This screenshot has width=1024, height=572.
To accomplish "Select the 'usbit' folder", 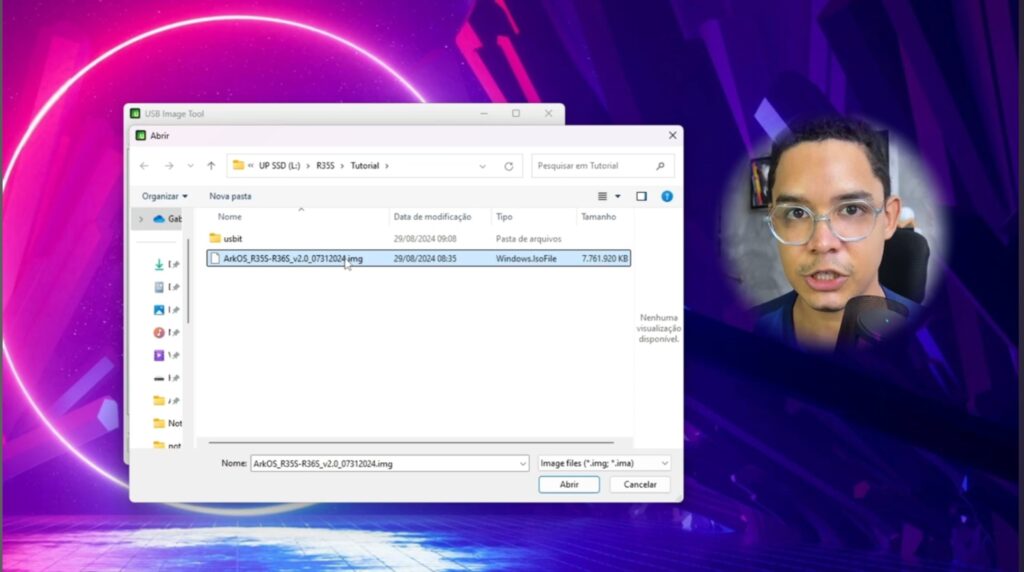I will click(232, 239).
